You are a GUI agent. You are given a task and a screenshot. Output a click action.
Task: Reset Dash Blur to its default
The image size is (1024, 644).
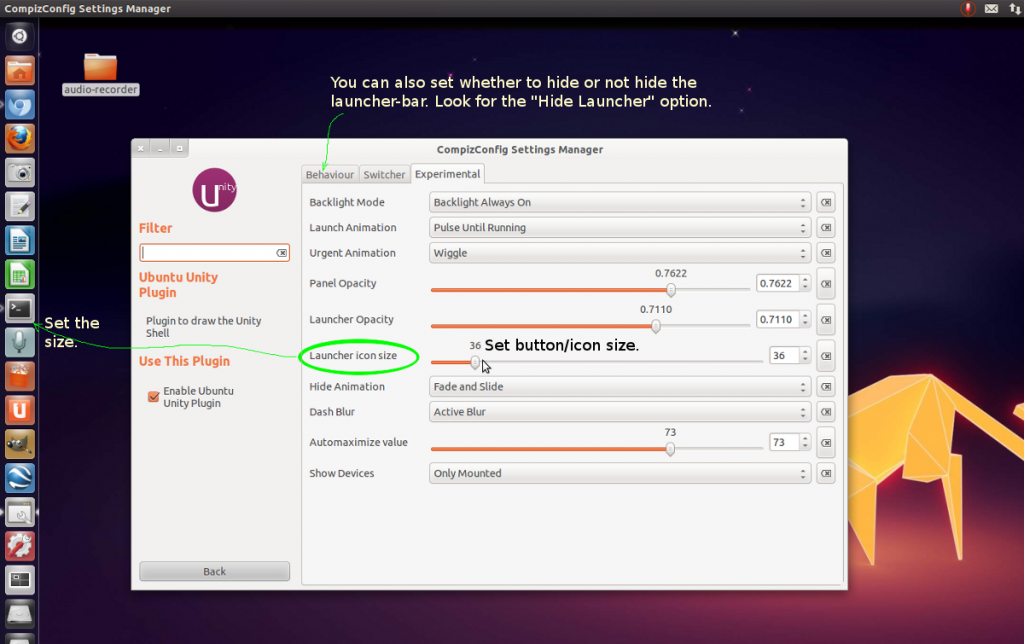point(826,412)
